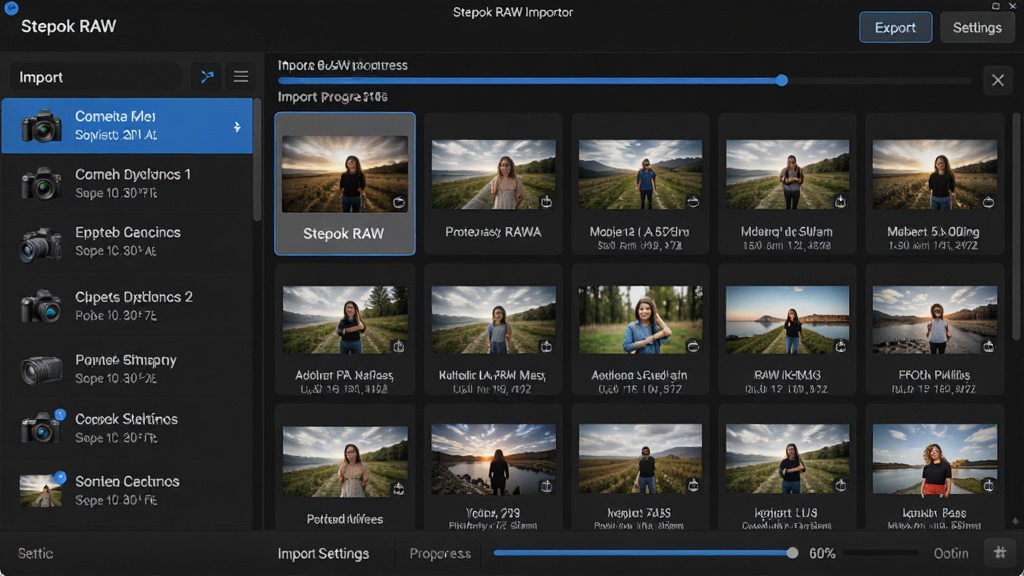Open Settic in the bottom-left corner
This screenshot has height=576, width=1024.
tap(35, 554)
